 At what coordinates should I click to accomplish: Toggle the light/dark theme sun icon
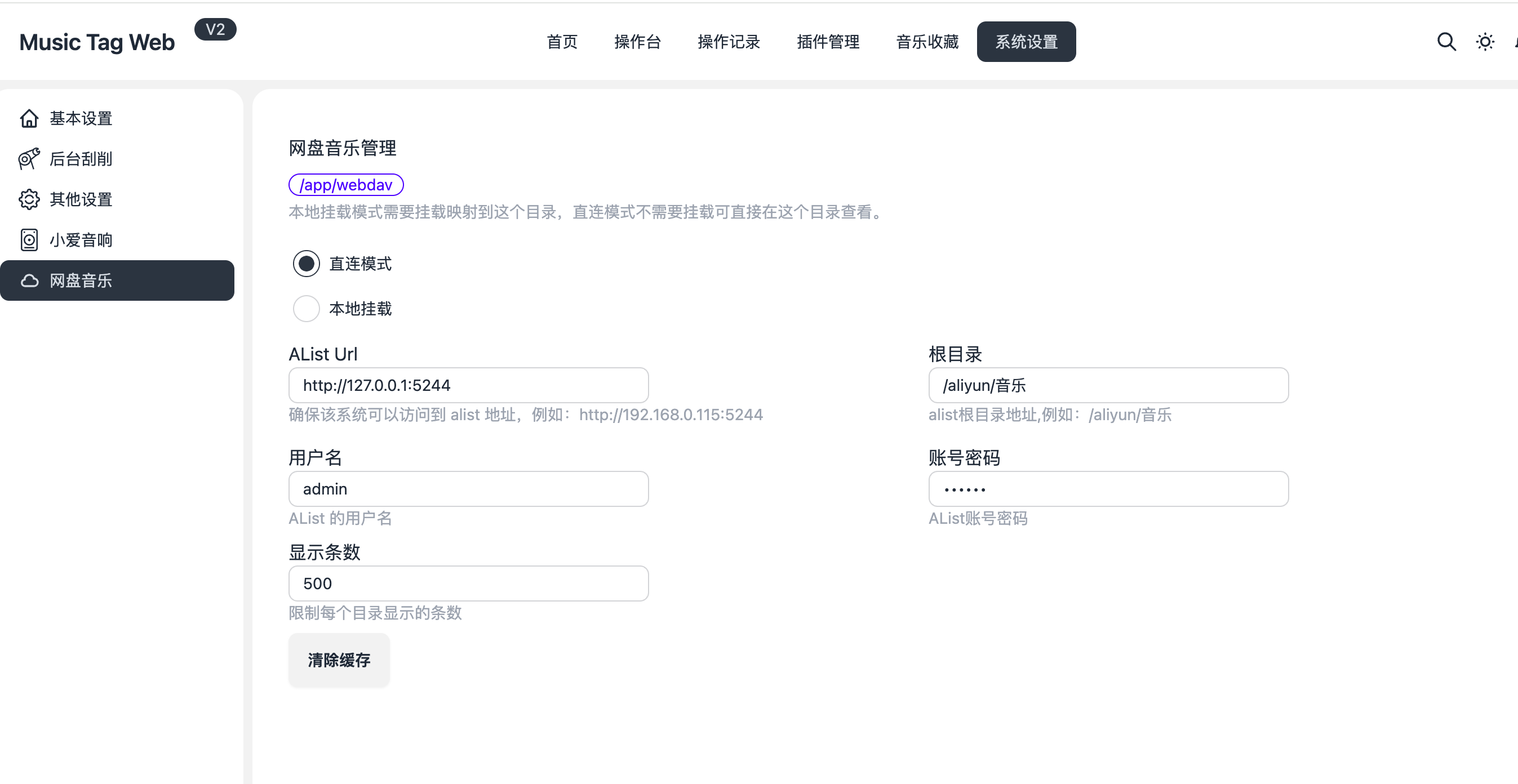(x=1484, y=42)
